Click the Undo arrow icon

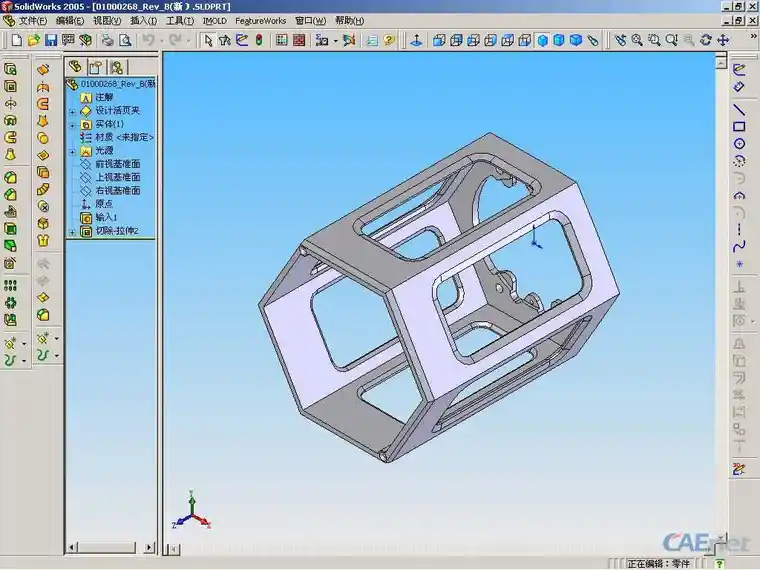(148, 40)
